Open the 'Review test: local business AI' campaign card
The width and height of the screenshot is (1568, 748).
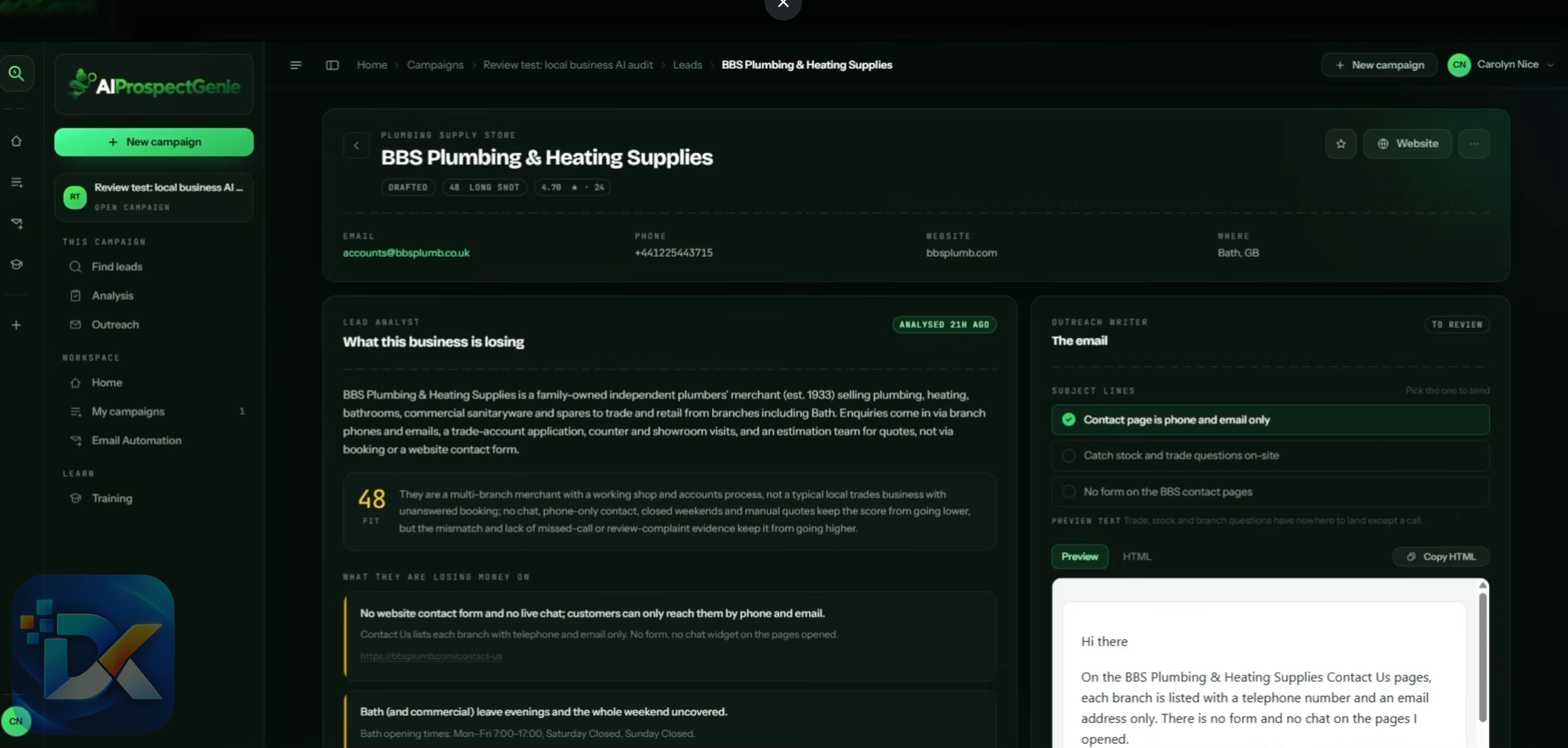154,197
